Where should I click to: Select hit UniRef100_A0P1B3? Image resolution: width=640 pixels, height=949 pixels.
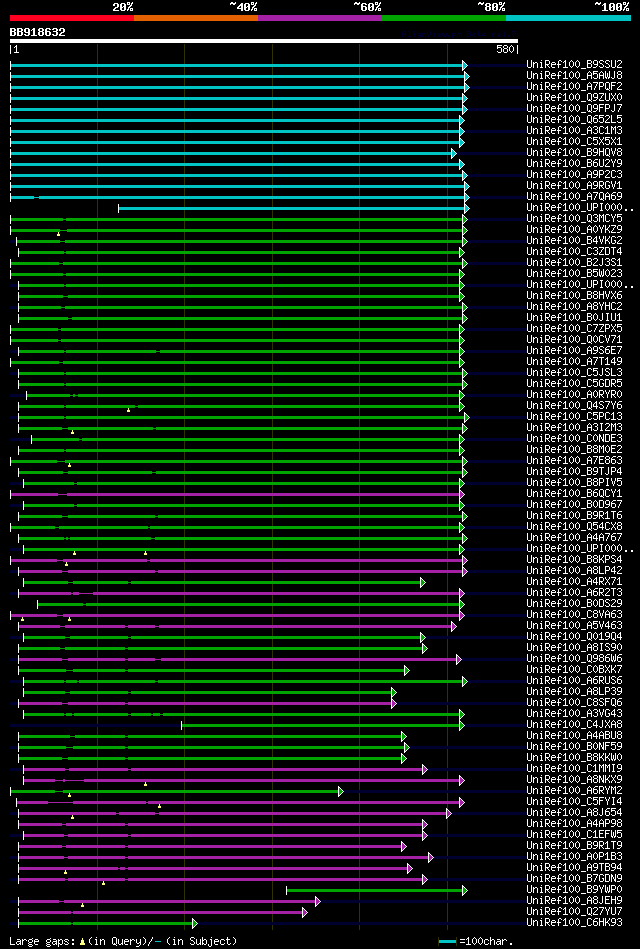574,856
